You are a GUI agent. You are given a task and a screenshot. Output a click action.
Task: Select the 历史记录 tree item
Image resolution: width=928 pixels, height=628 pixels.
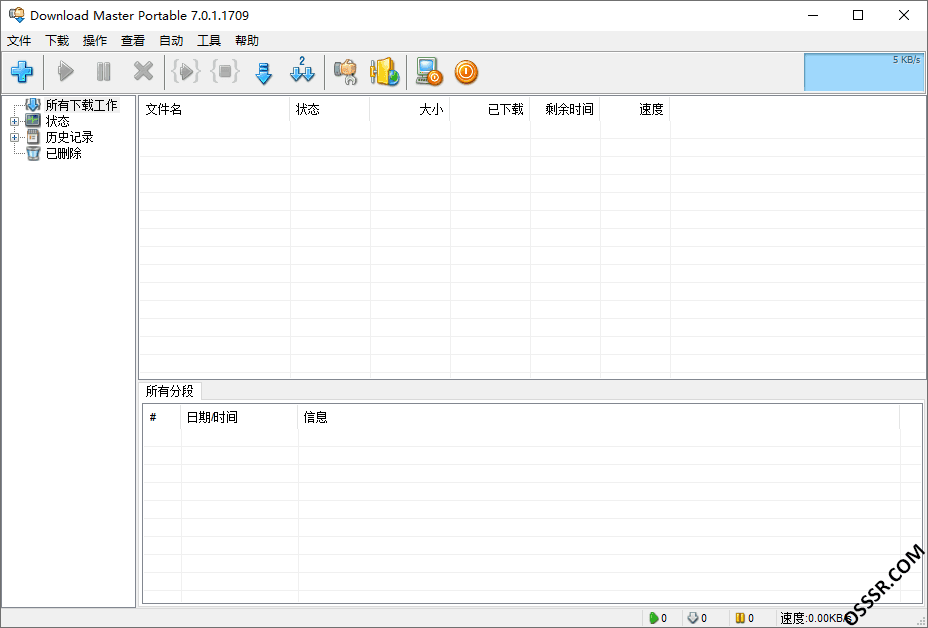pos(69,137)
